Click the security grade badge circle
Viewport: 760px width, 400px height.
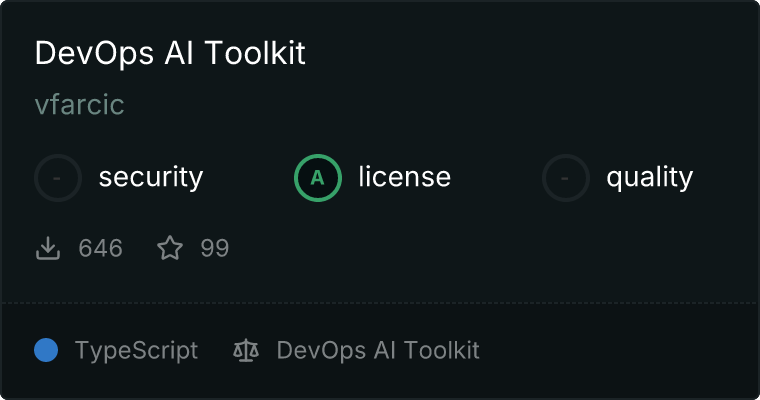[x=58, y=178]
